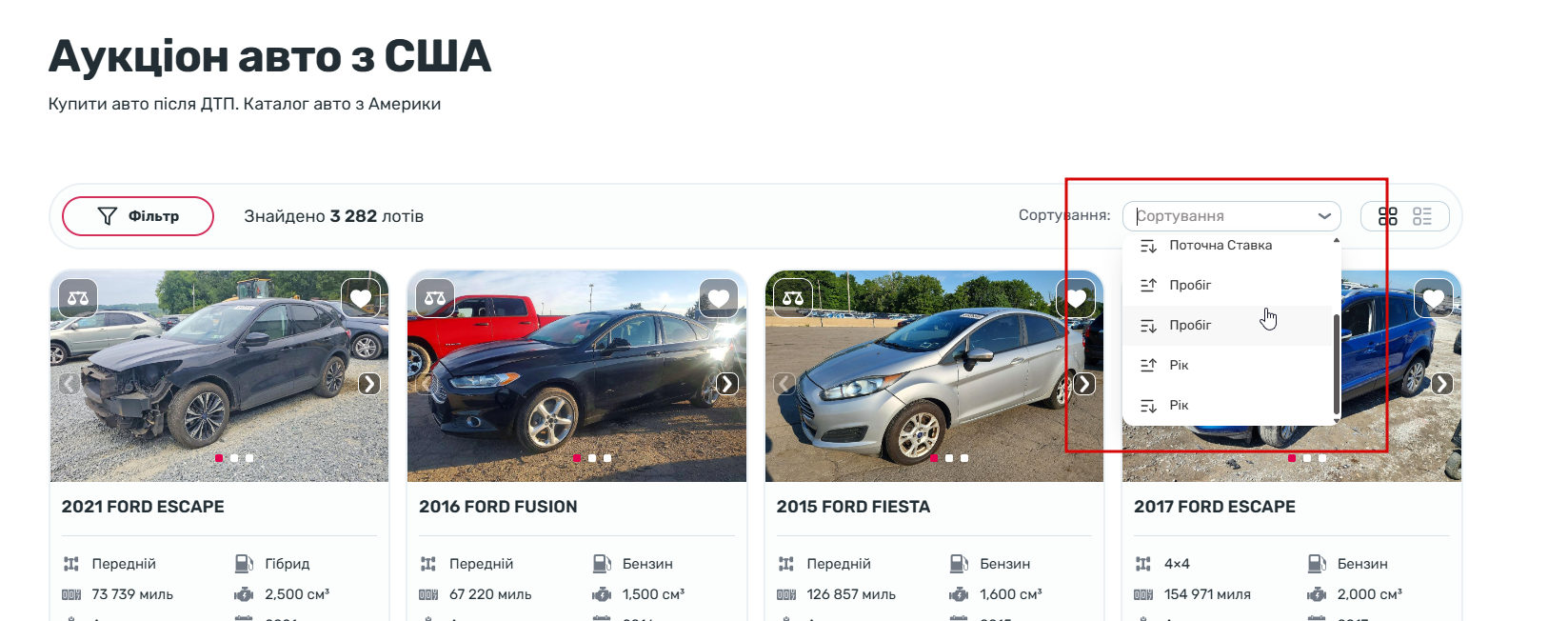Favorite the 2017 Ford Escape listing
The width and height of the screenshot is (1568, 621).
tap(1434, 298)
